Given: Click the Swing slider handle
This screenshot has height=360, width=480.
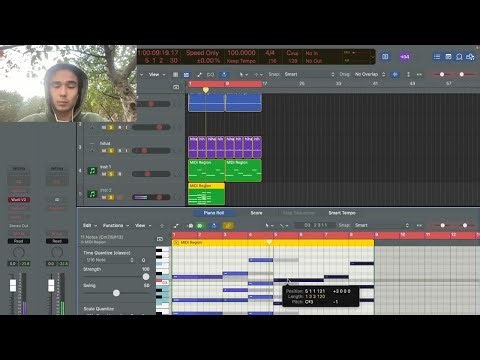Looking at the screenshot, I should tap(116, 293).
